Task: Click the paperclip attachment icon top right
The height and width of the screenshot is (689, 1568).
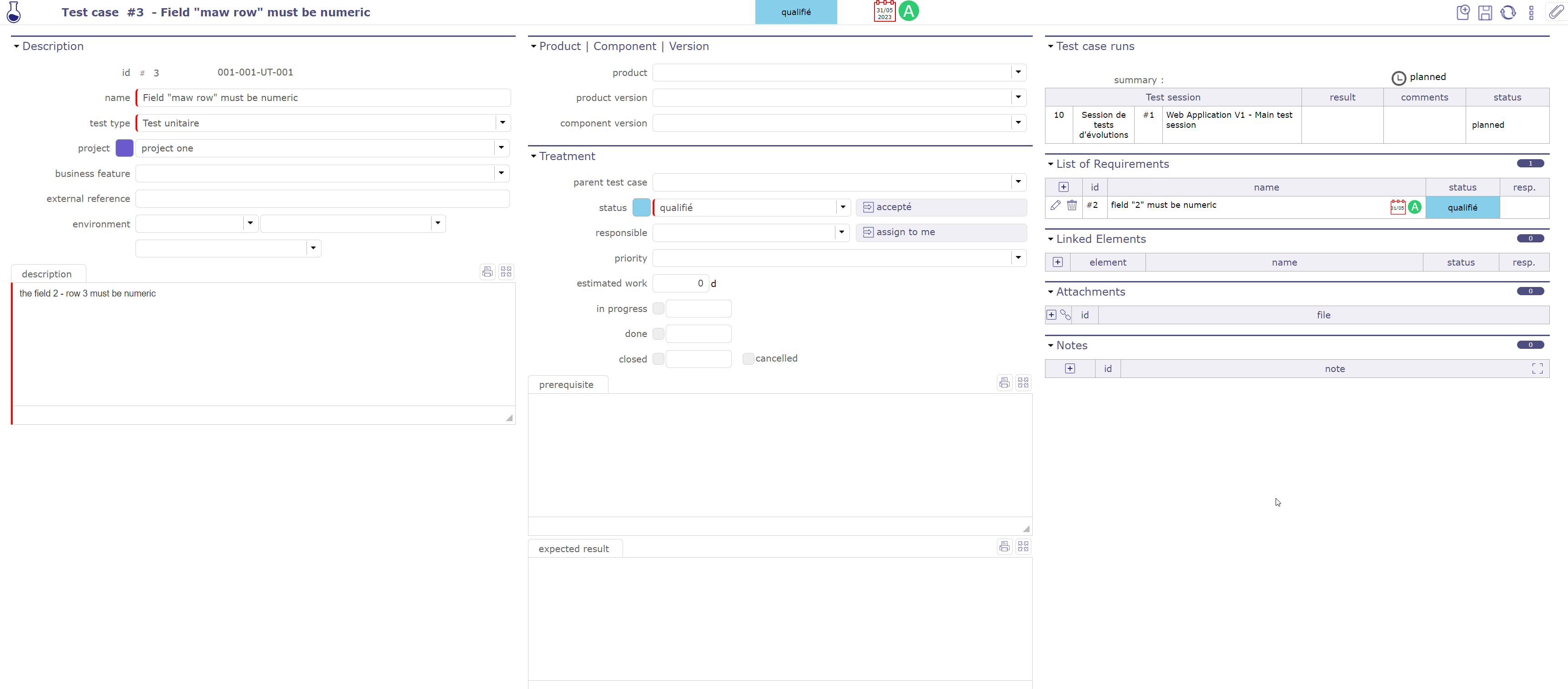Action: [x=1556, y=12]
